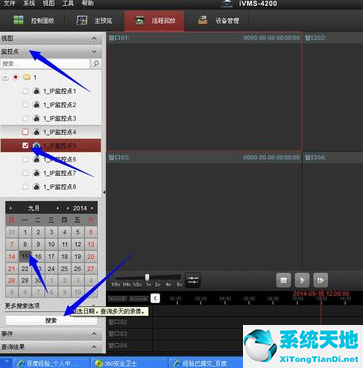Click camera icon of 1_IP监控点7

click(x=37, y=173)
